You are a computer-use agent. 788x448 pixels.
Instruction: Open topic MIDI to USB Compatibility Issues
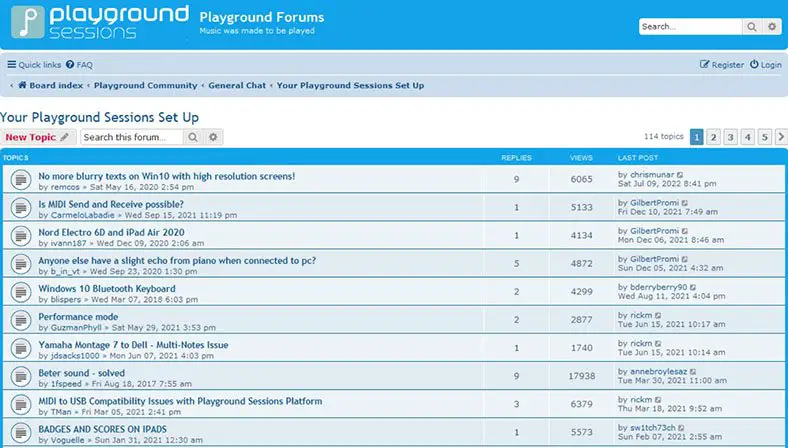coord(180,402)
